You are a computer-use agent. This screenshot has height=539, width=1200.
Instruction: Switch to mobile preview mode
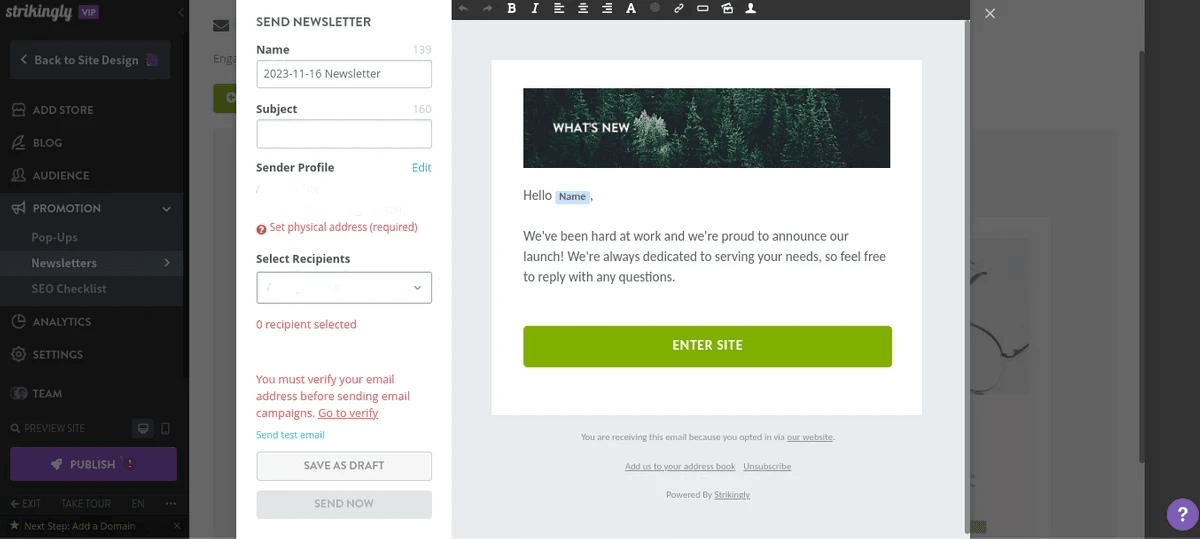(166, 429)
